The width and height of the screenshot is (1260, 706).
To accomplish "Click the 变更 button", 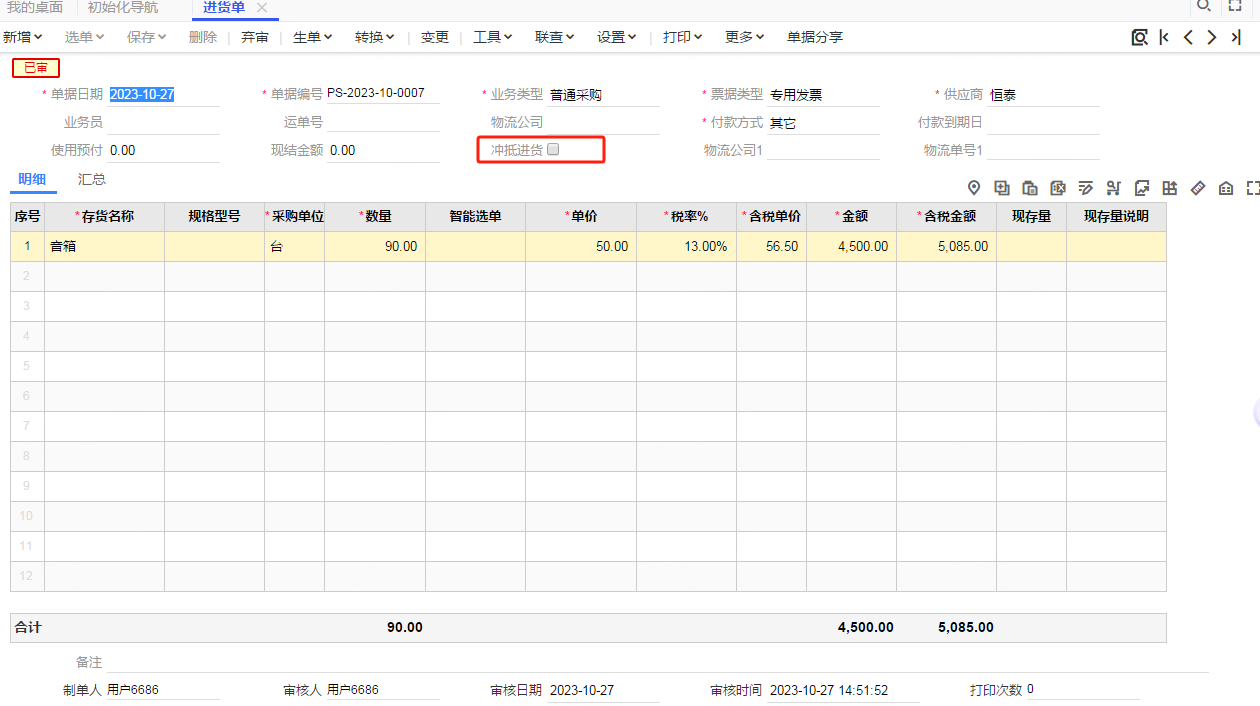I will coord(435,37).
